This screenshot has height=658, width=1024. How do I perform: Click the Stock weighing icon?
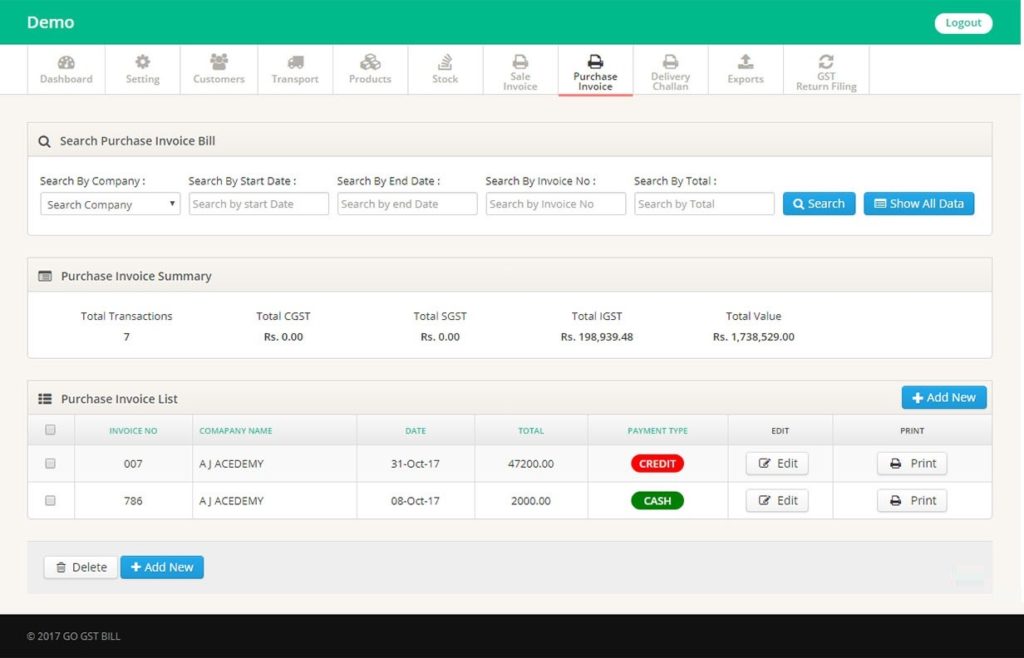pos(444,62)
